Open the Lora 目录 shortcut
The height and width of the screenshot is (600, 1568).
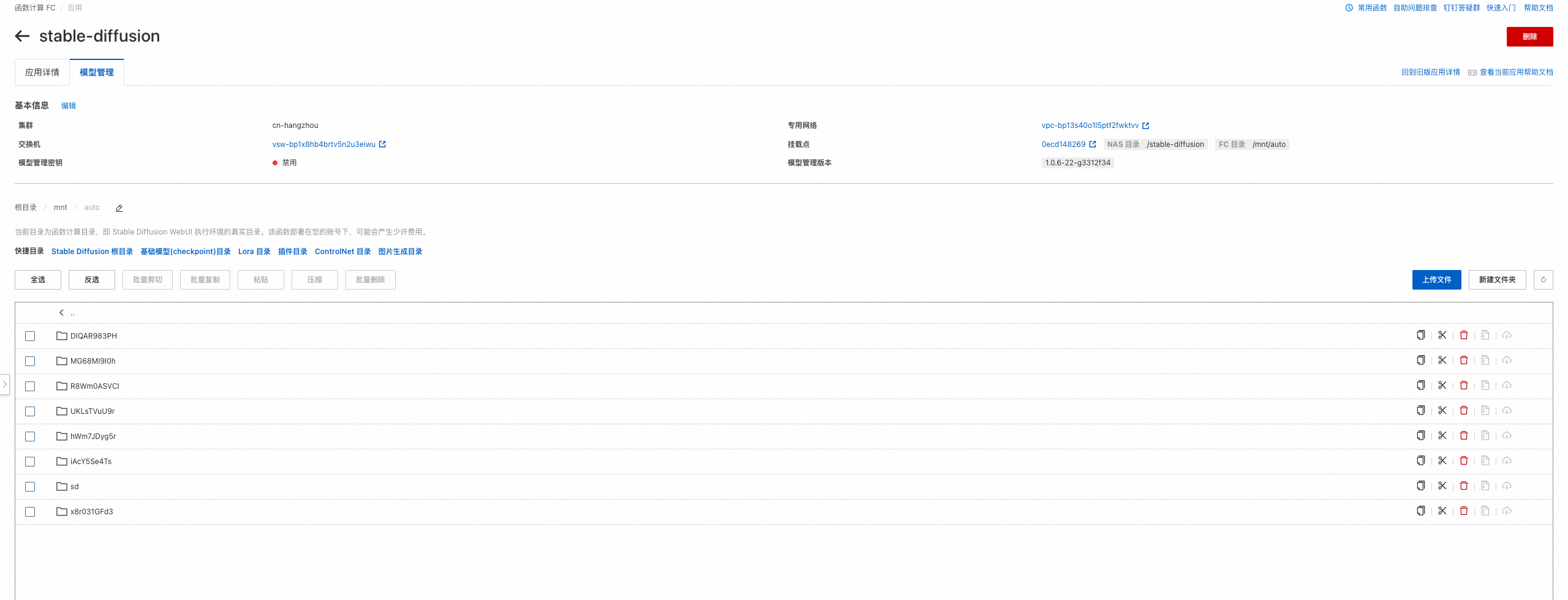pyautogui.click(x=254, y=252)
